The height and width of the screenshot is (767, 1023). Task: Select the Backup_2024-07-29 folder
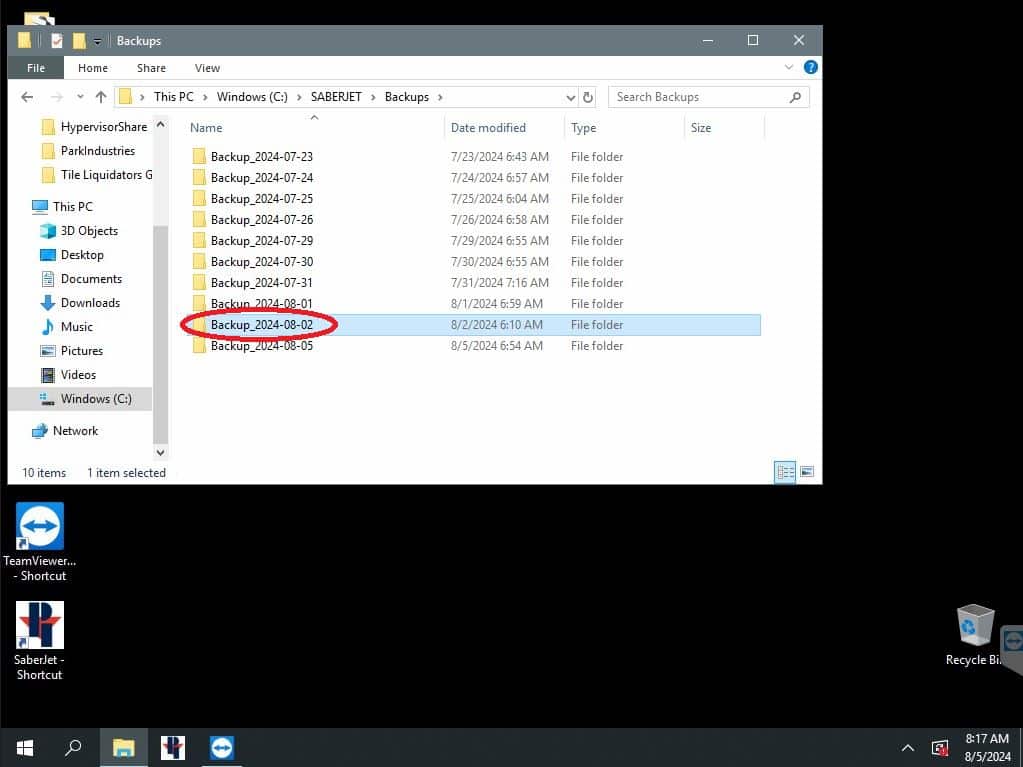262,241
